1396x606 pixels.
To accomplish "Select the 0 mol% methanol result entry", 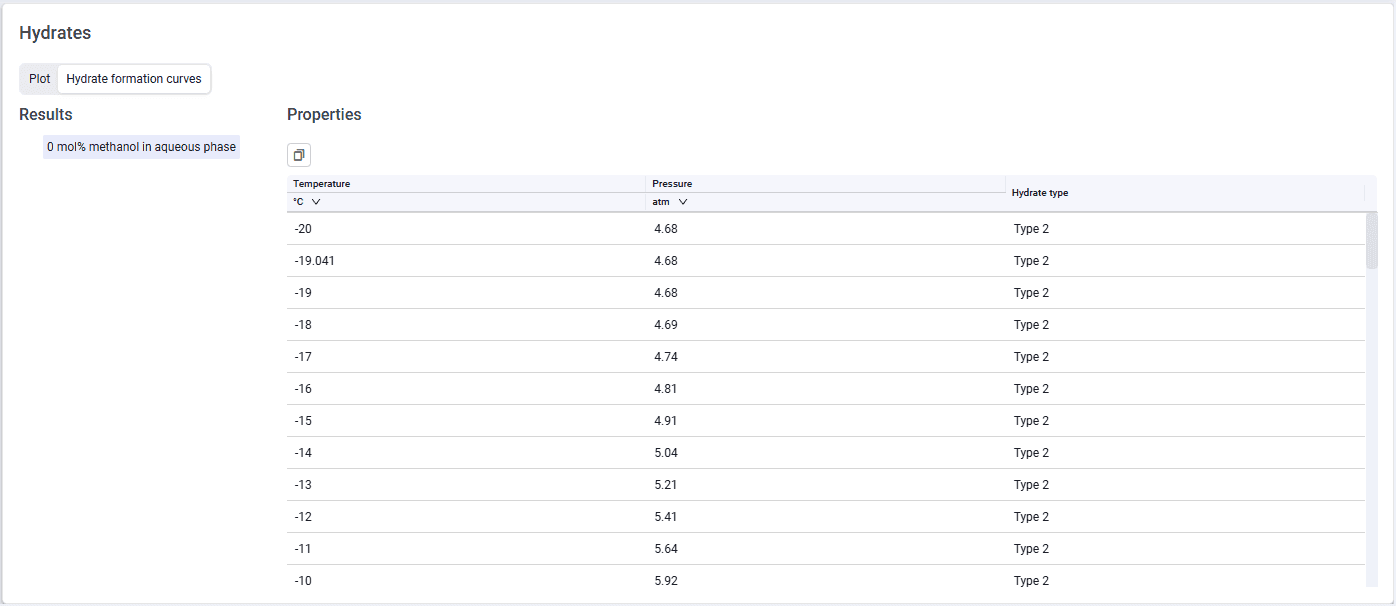I will click(141, 147).
